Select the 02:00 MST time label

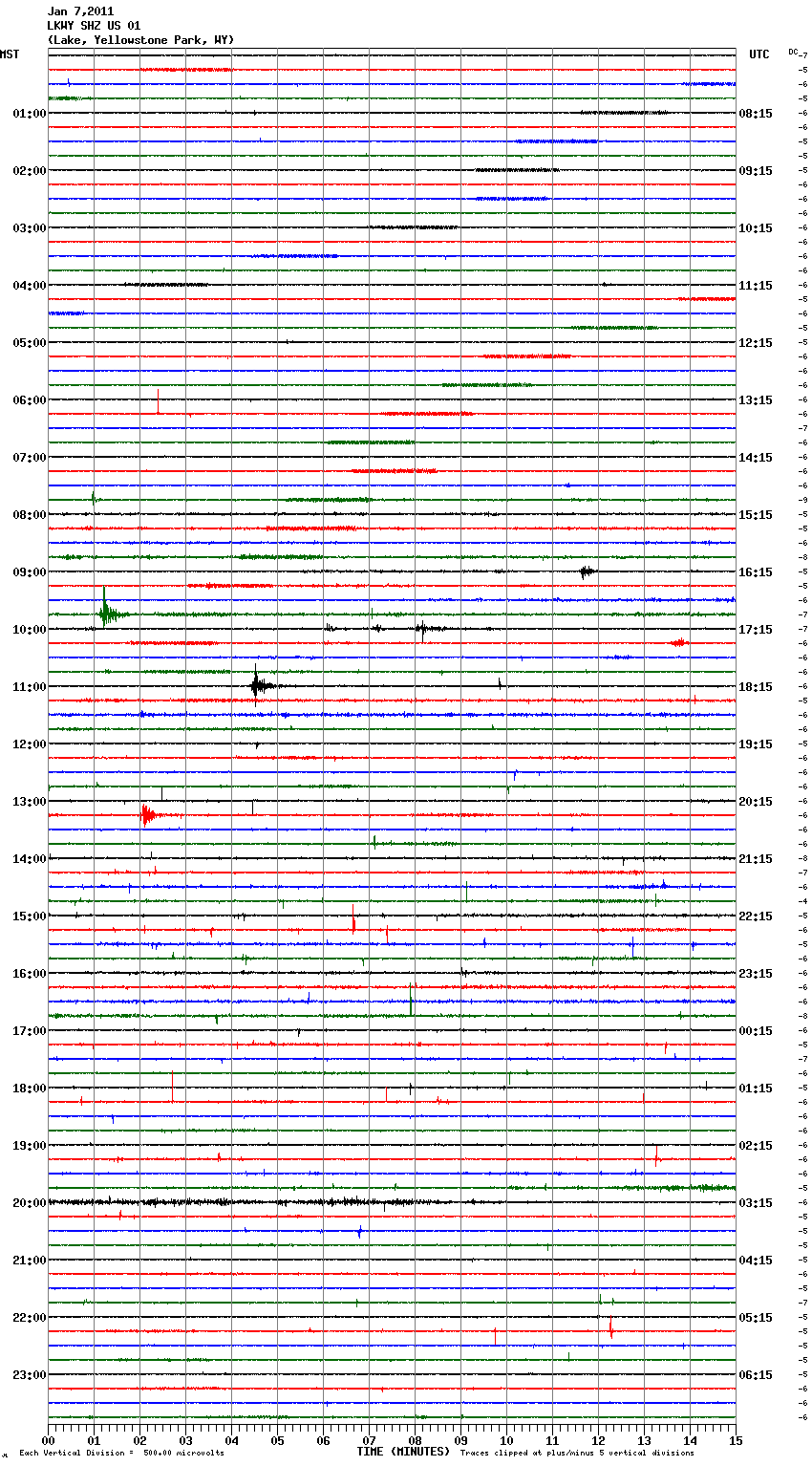click(30, 171)
